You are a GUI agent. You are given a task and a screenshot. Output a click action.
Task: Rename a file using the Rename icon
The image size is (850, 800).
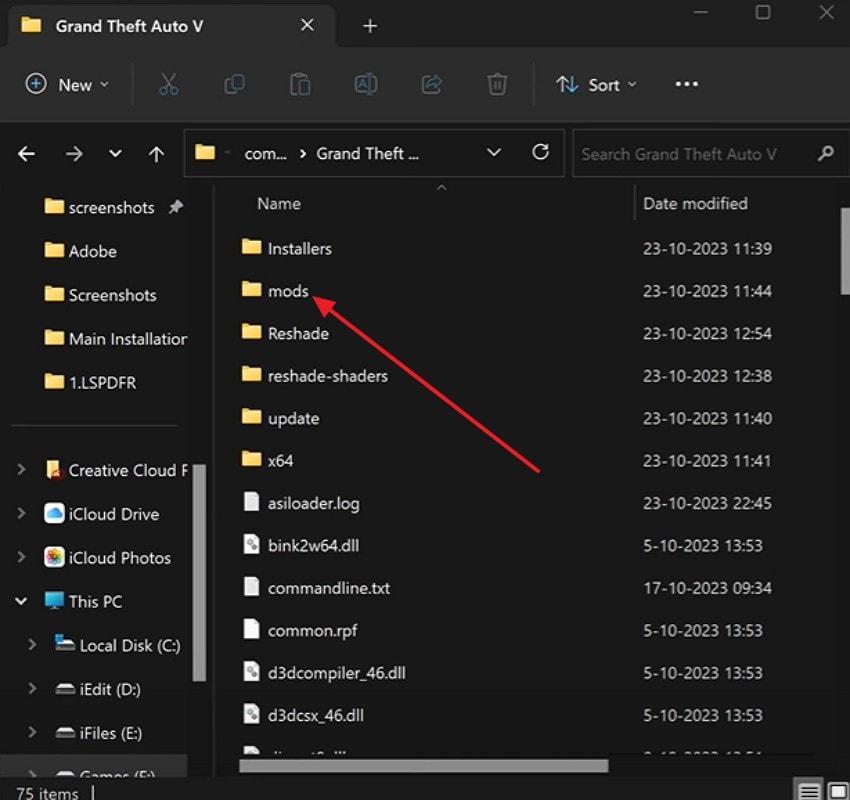tap(365, 84)
